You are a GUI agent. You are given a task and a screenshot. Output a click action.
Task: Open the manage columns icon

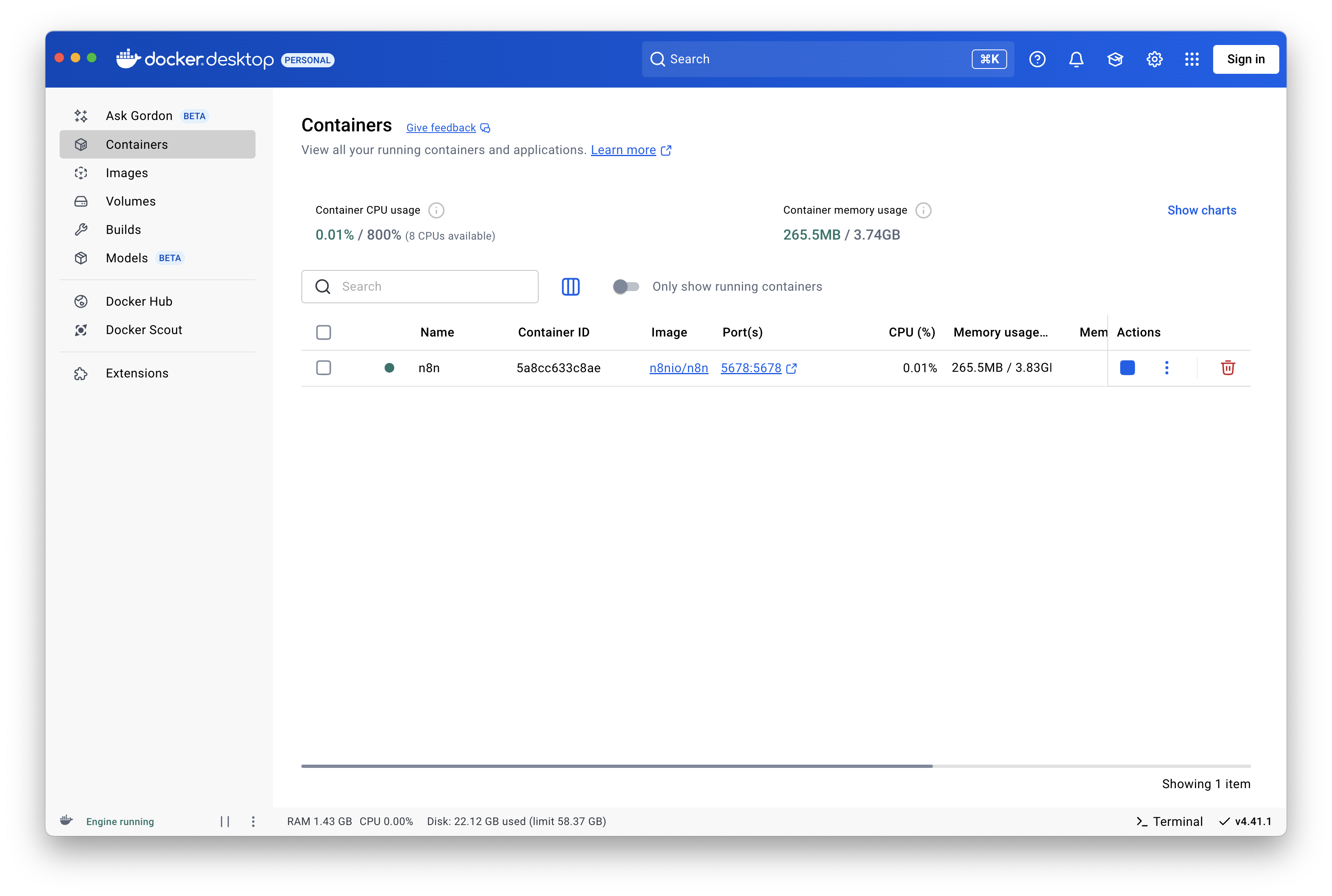[571, 286]
